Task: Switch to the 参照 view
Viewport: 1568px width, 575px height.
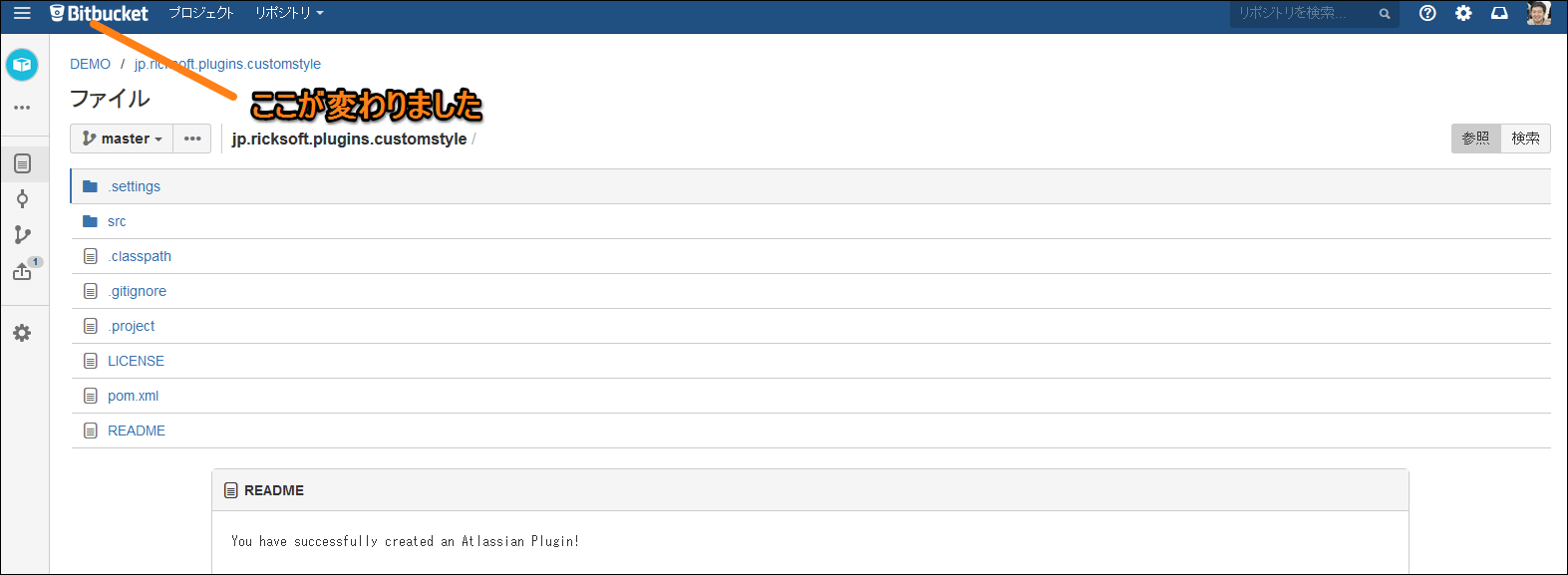Action: (x=1475, y=139)
